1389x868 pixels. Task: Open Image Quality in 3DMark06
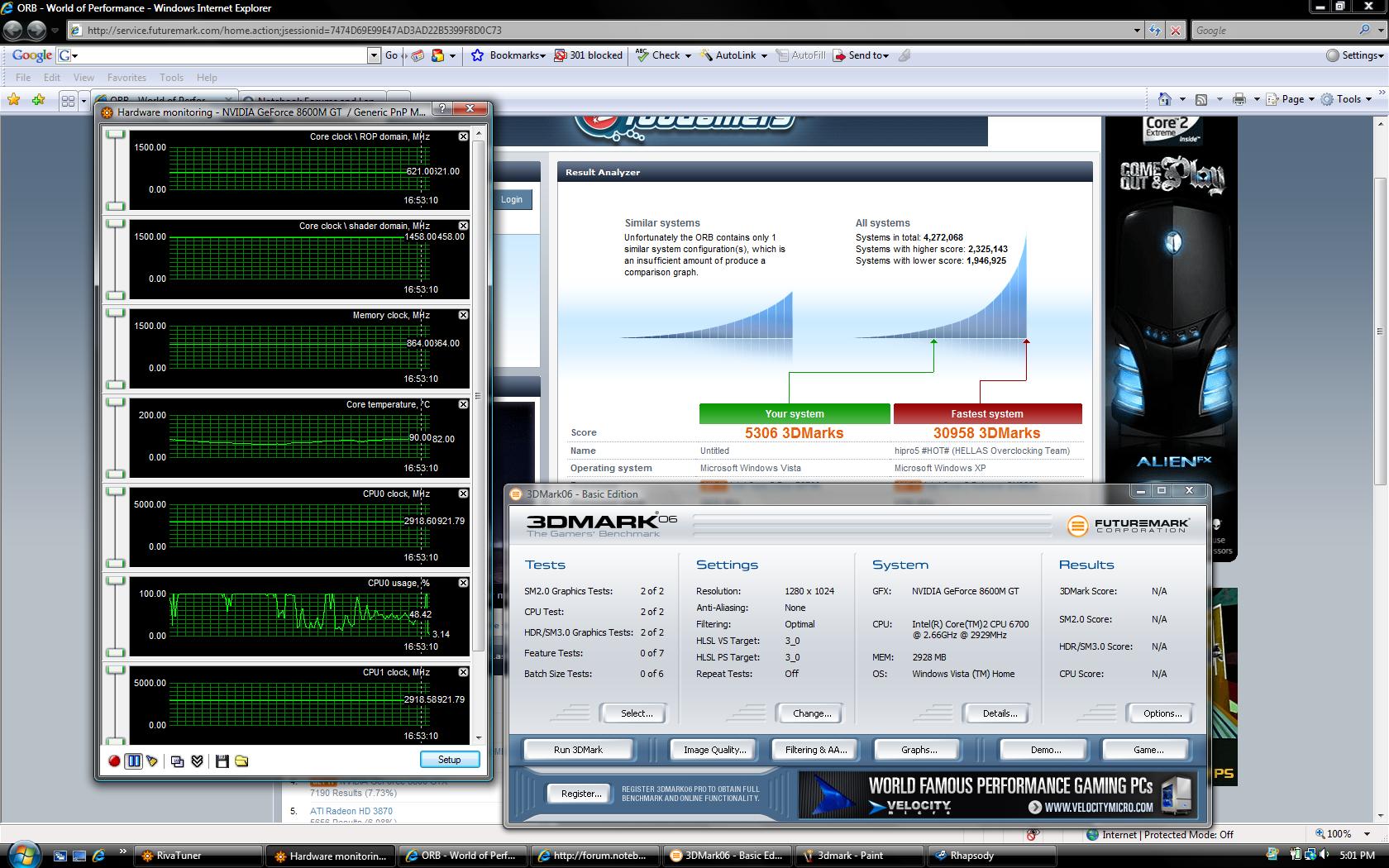click(714, 750)
